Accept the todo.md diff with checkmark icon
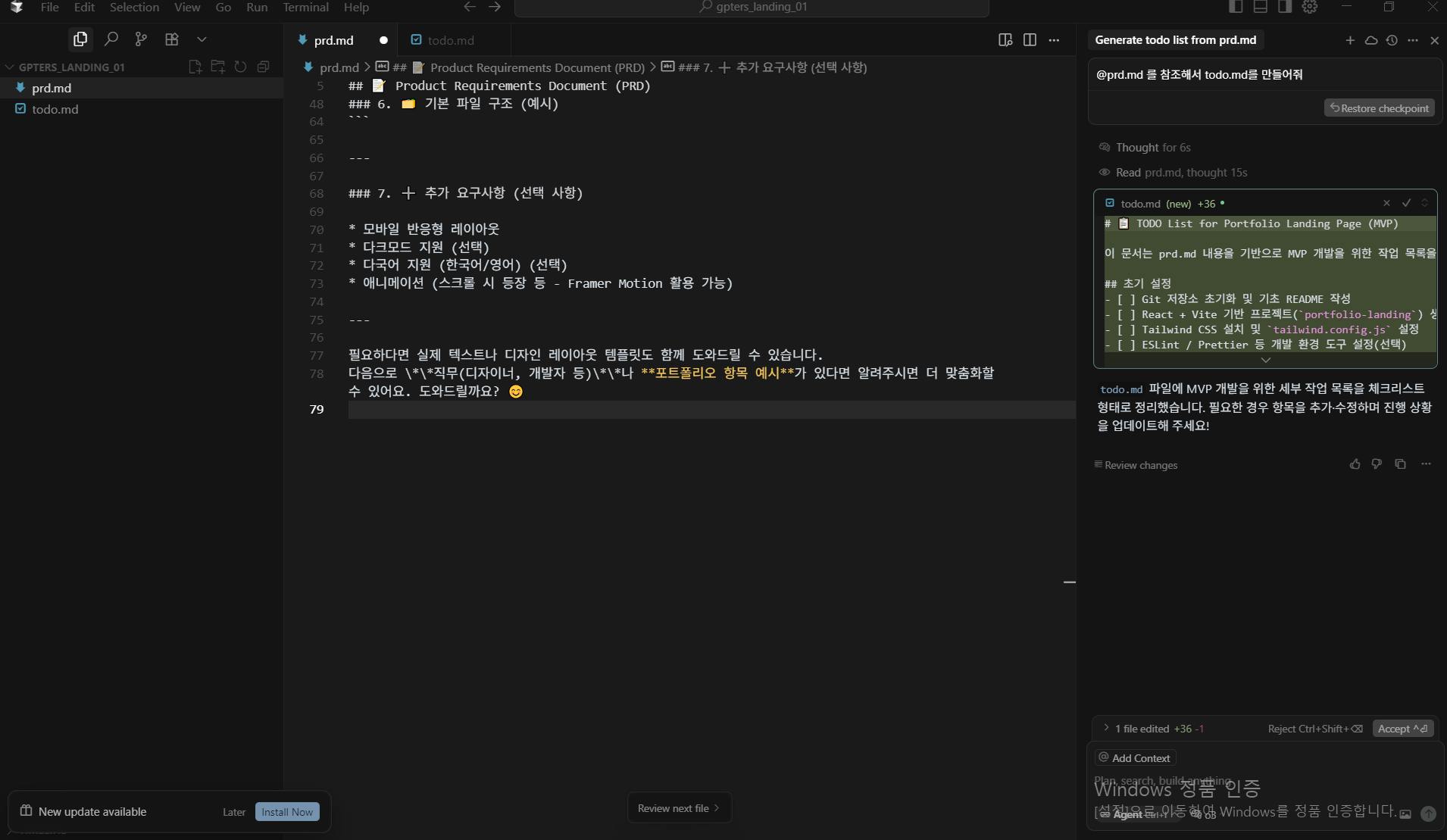Viewport: 1447px width, 840px height. (1406, 203)
